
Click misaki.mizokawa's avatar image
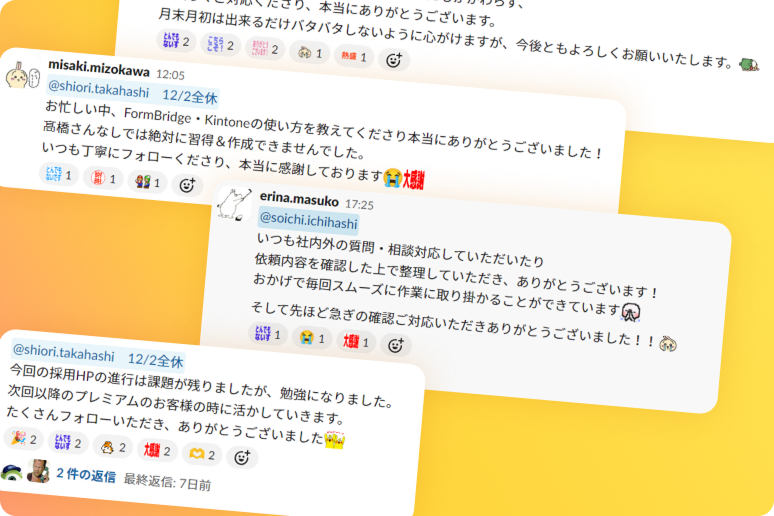point(23,76)
